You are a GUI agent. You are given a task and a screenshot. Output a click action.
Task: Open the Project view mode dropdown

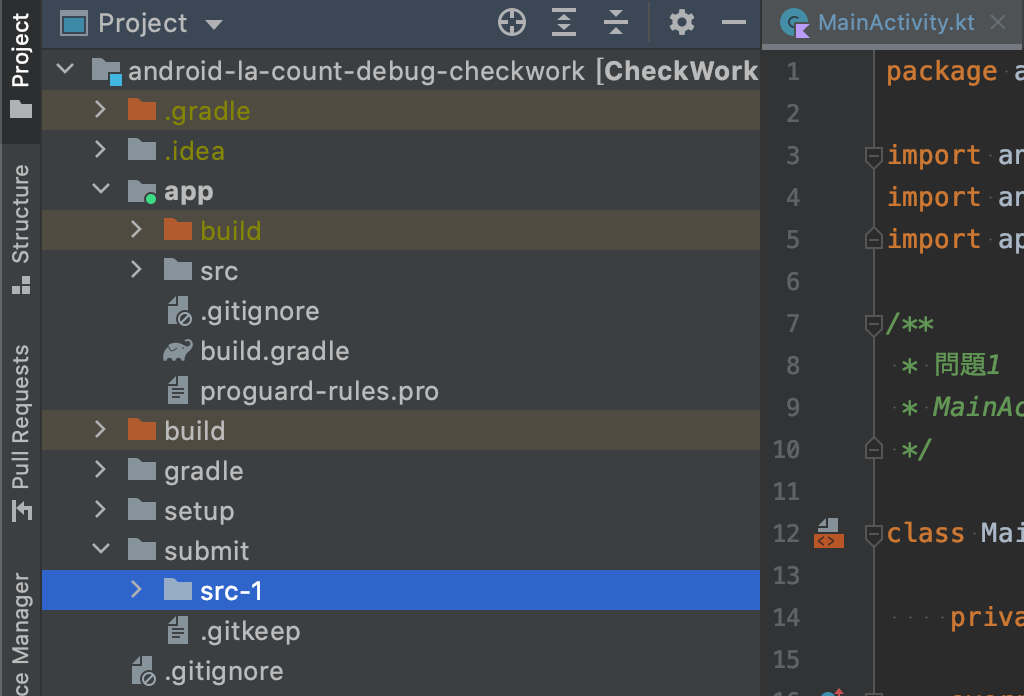click(215, 23)
